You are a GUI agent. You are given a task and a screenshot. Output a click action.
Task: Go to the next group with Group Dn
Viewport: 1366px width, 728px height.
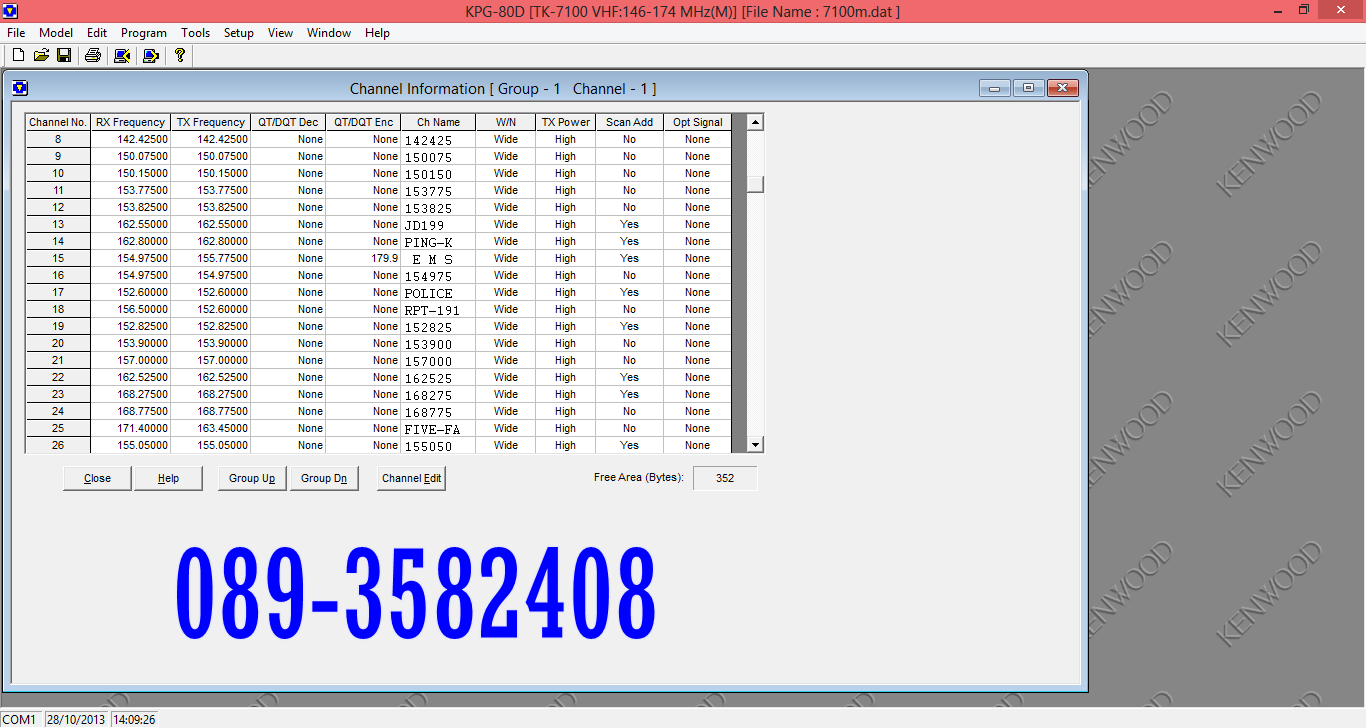tap(324, 478)
